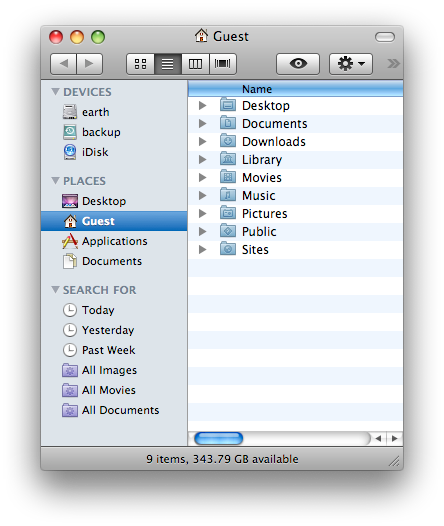Screen dimensions: 444x526
Task: Switch to column view mode
Action: 195,64
